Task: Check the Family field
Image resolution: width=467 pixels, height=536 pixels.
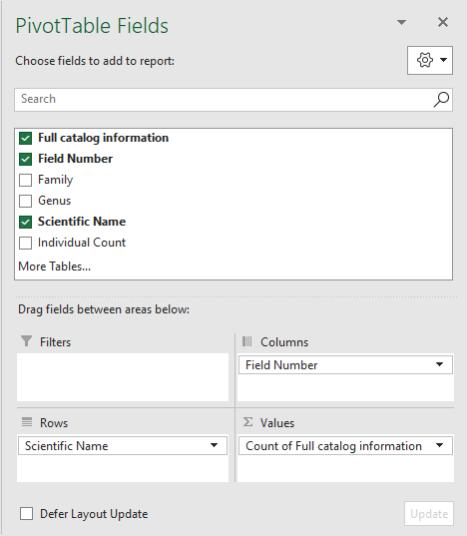Action: point(26,180)
